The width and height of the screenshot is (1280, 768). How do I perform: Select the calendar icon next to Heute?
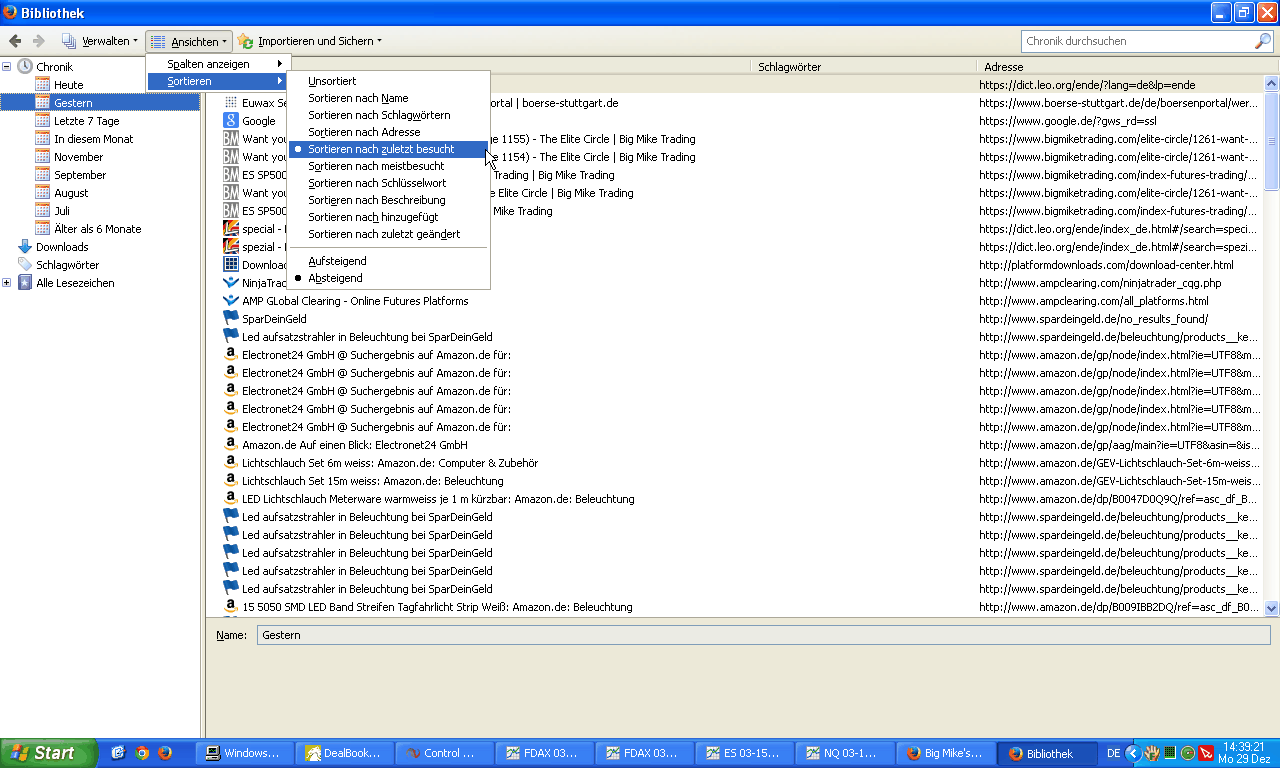[42, 85]
